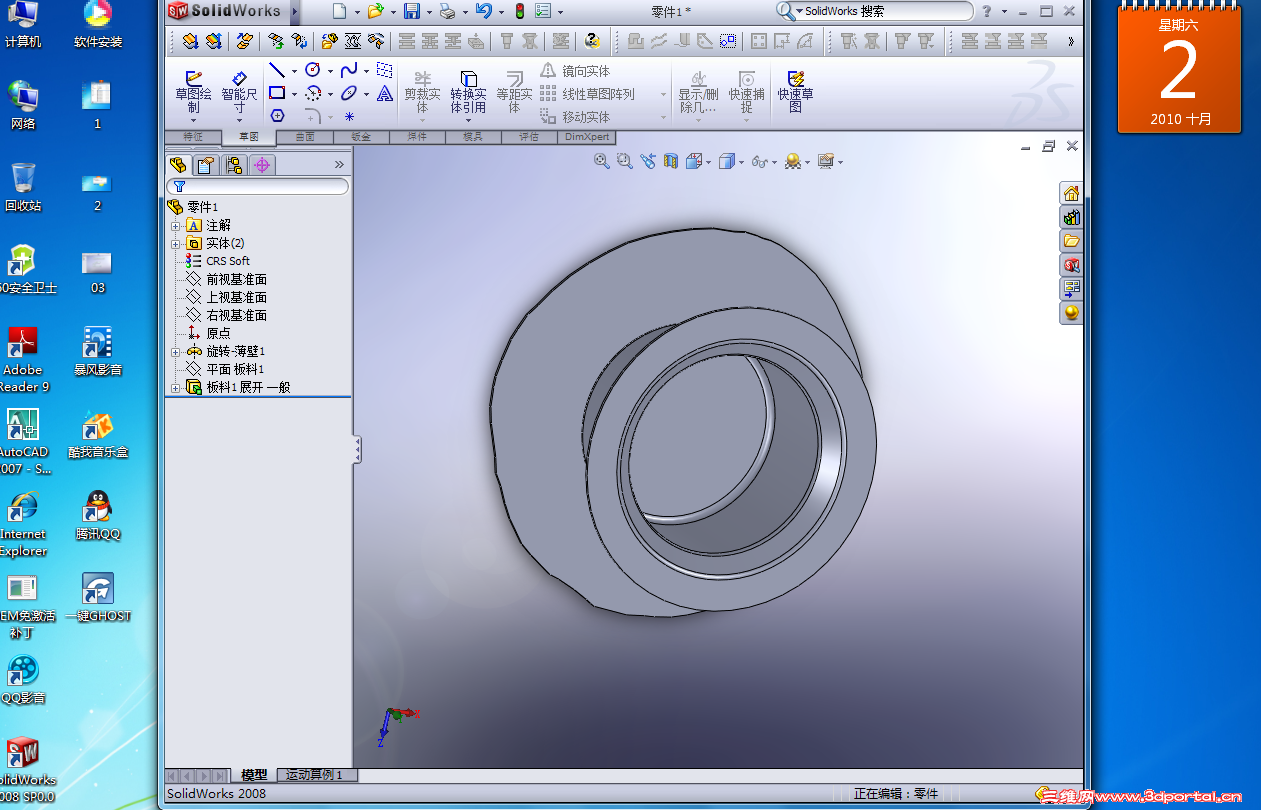Expand the 注解 annotations folder
The width and height of the screenshot is (1261, 810).
click(x=175, y=225)
